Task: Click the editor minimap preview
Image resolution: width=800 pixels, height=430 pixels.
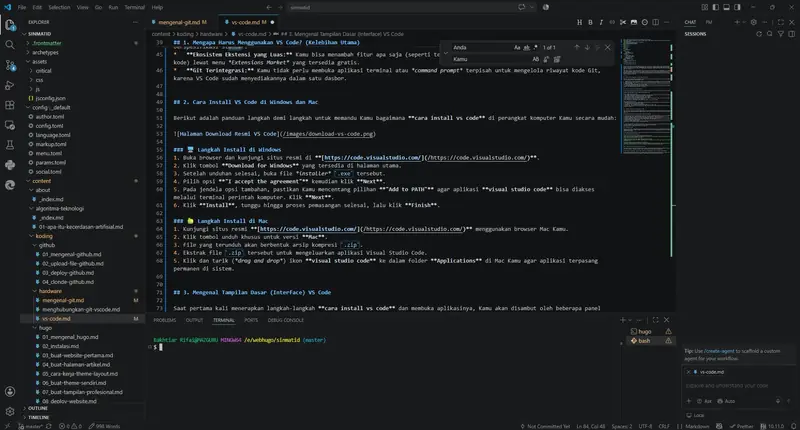Action: click(x=646, y=95)
